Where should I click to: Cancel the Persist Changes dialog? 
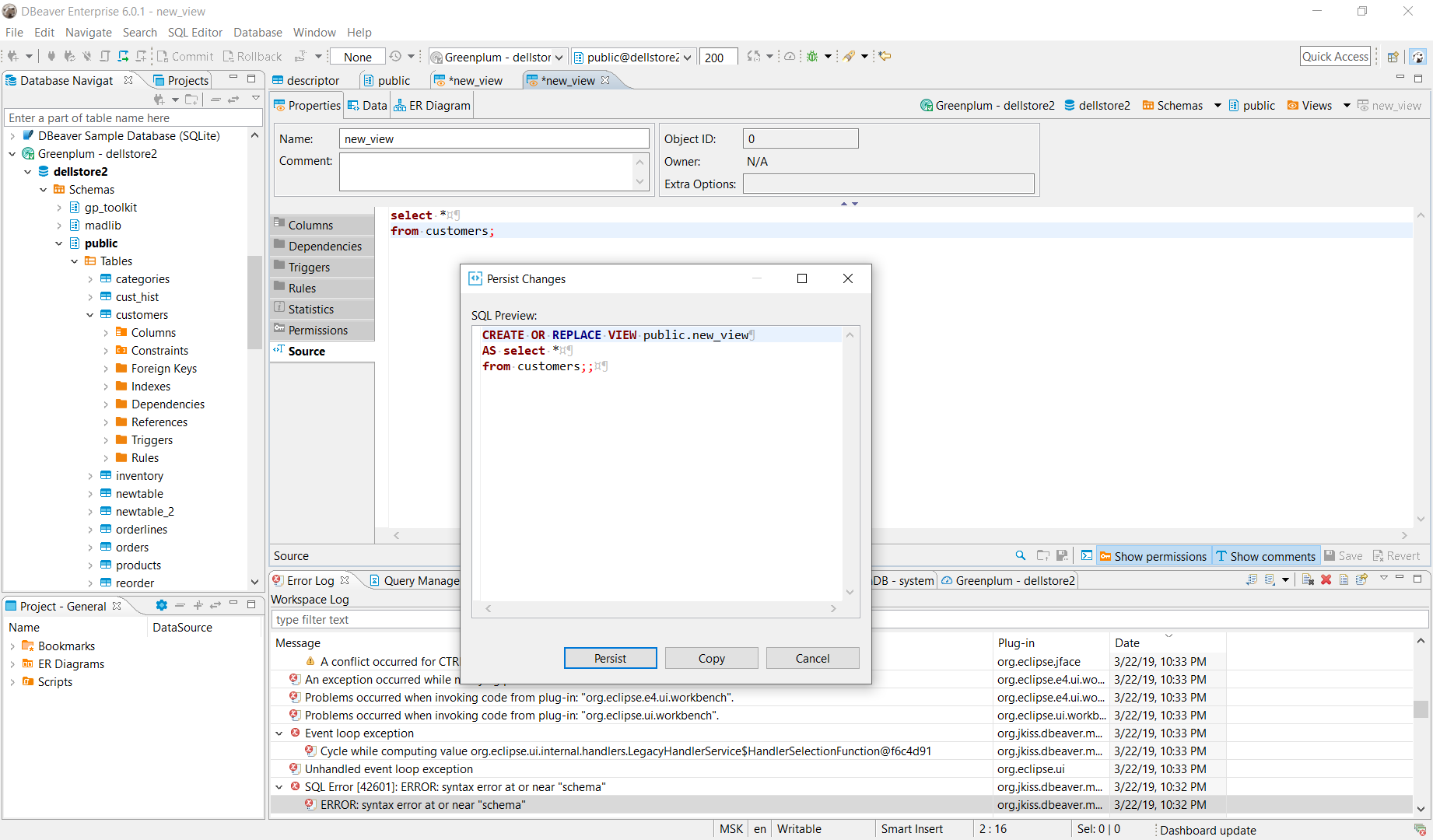812,658
